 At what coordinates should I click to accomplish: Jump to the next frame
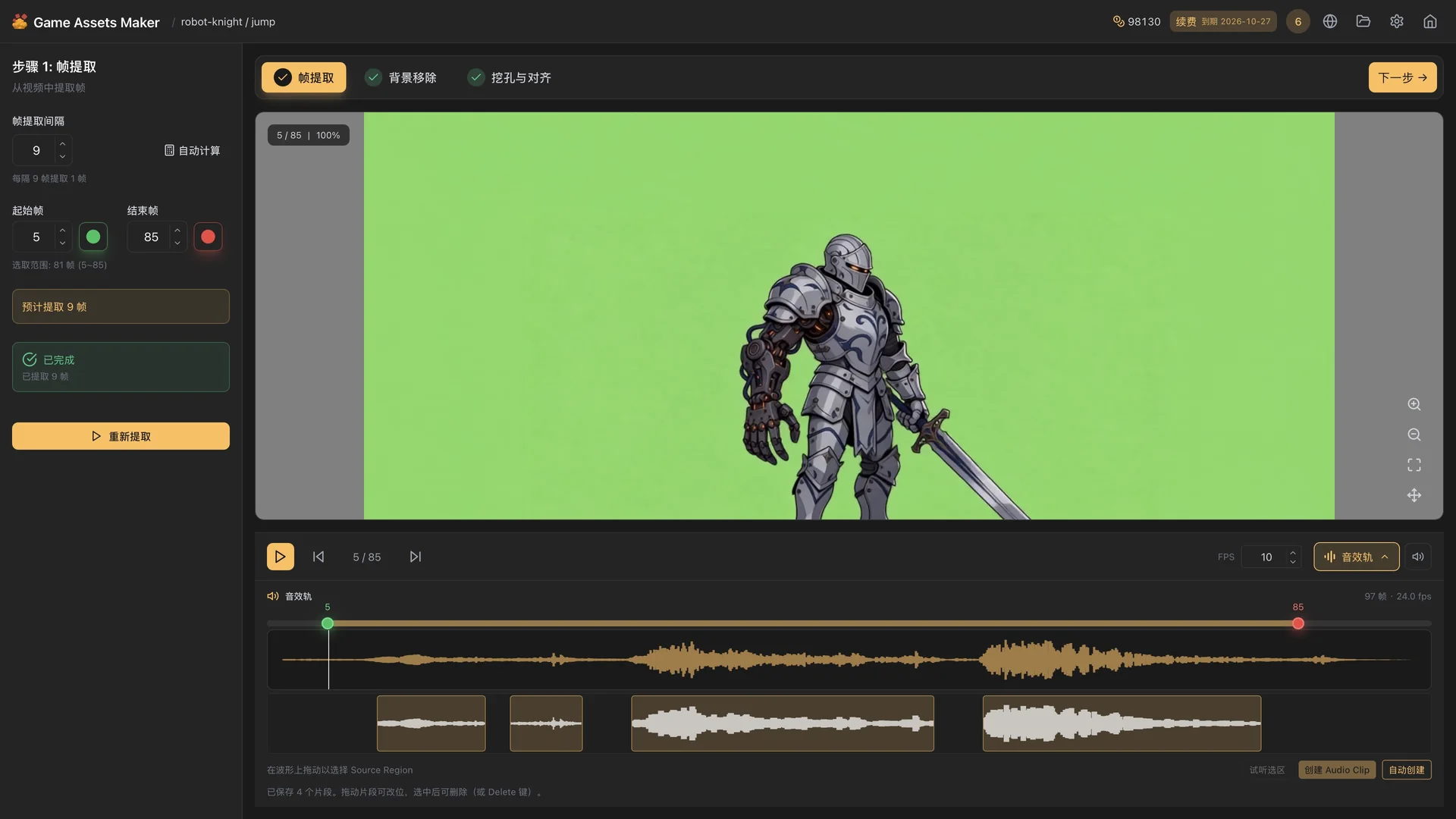click(416, 557)
